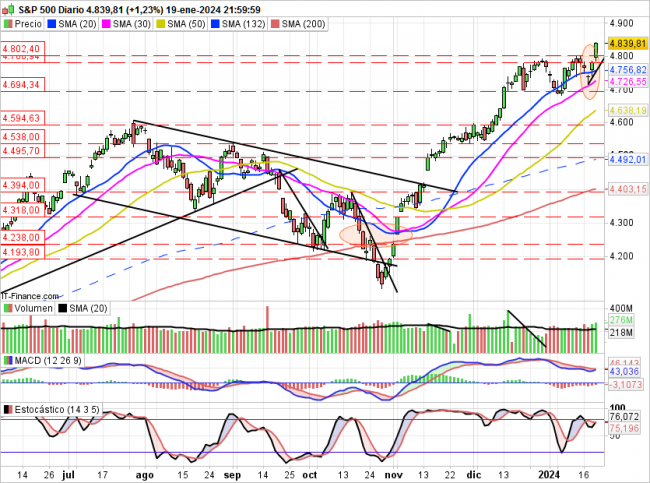Click the 4.193,80 support level label
The height and width of the screenshot is (483, 650).
point(20,252)
